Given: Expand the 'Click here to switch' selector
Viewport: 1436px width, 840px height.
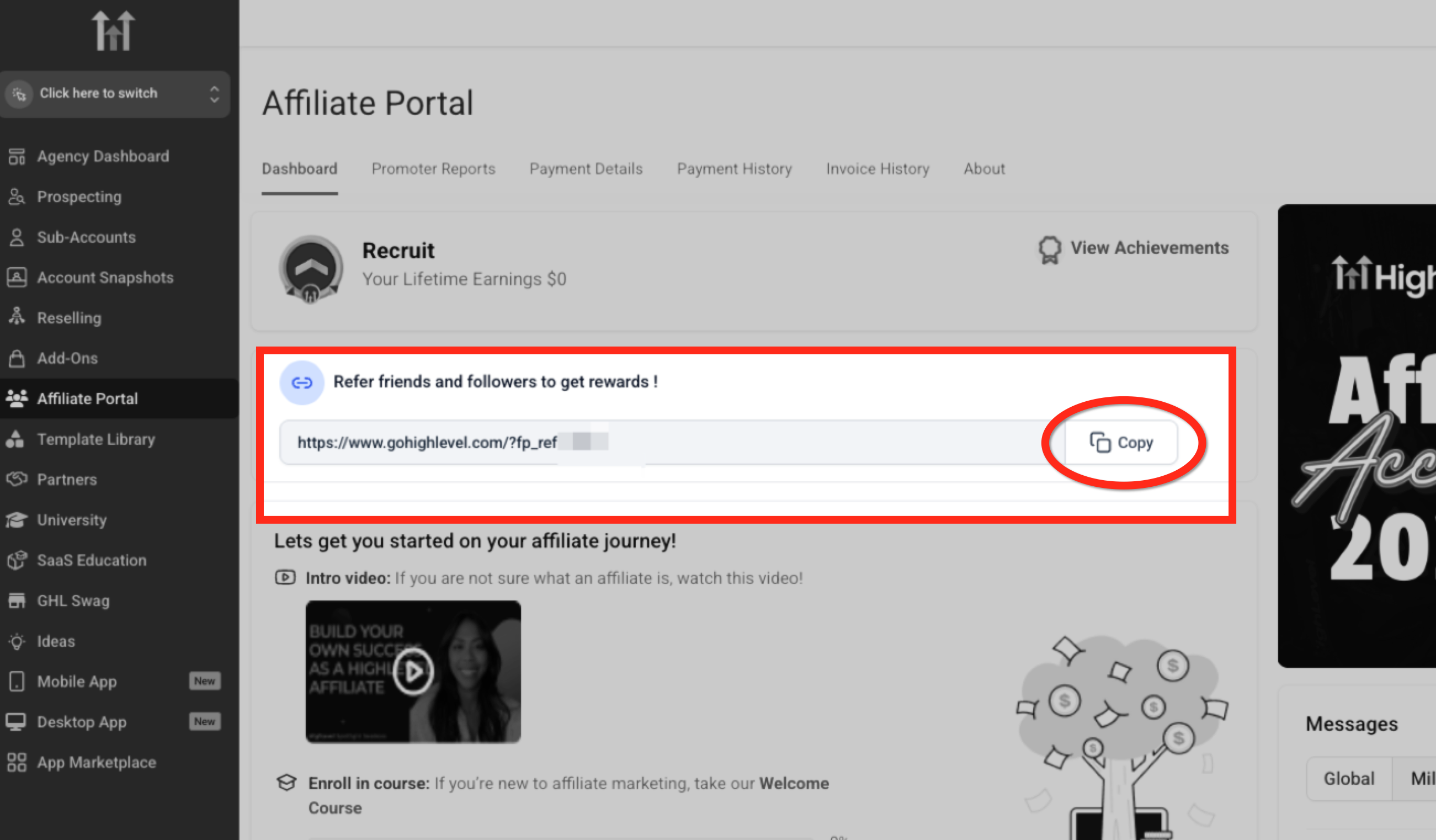Looking at the screenshot, I should point(115,93).
